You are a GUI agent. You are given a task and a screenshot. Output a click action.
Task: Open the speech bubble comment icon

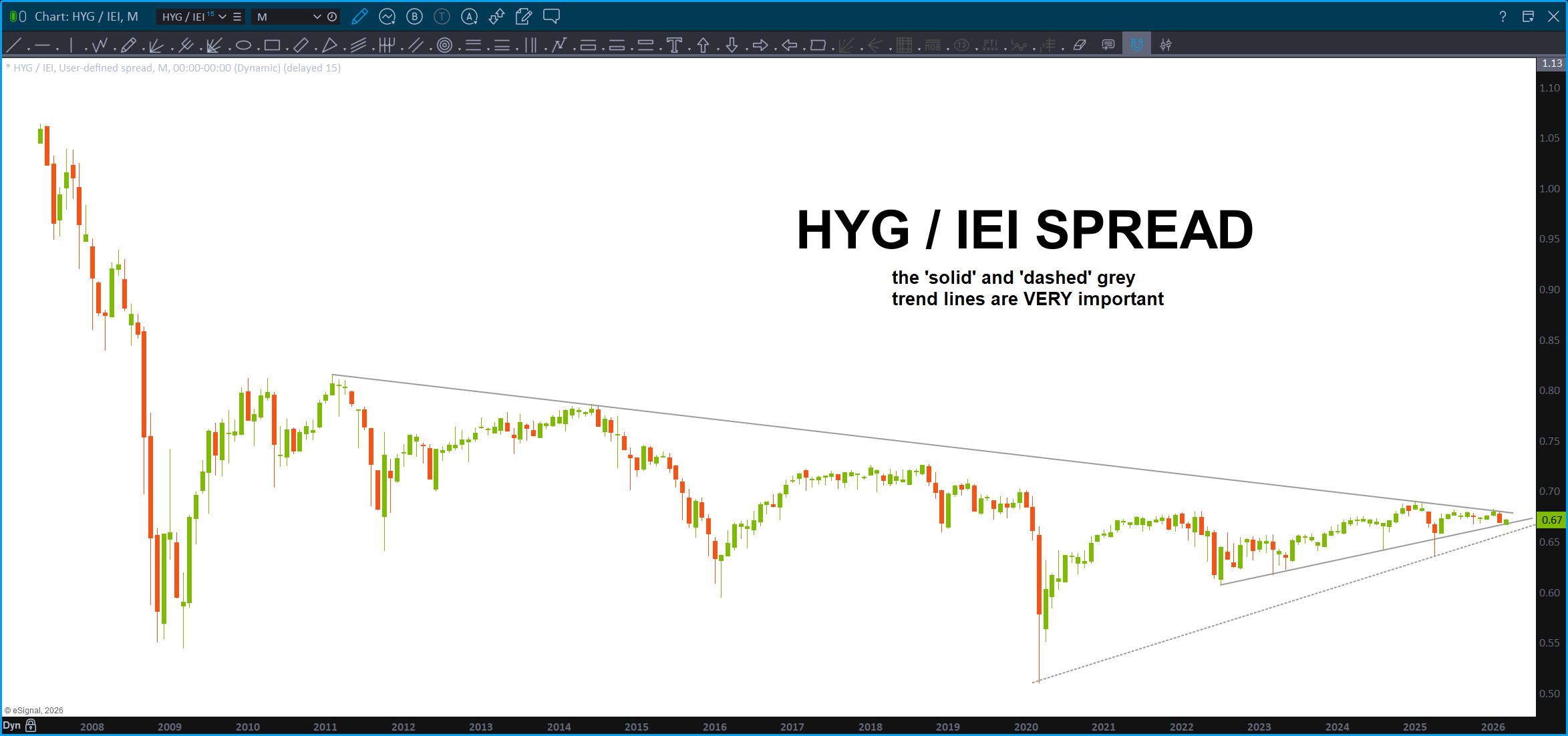pyautogui.click(x=551, y=17)
